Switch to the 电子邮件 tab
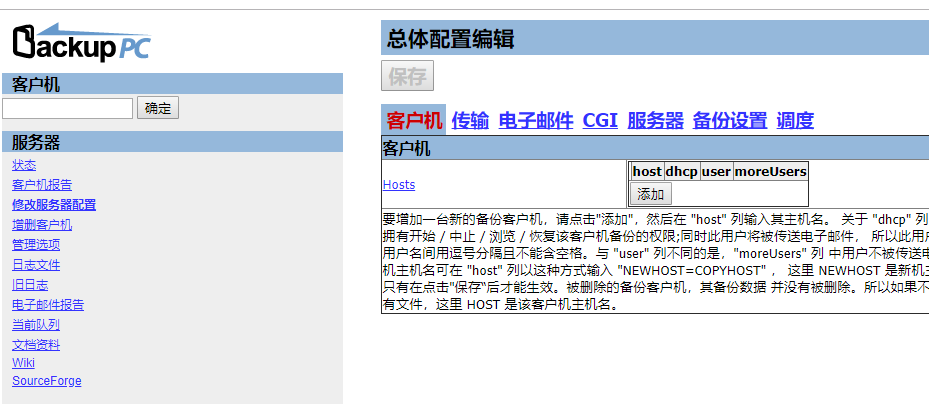The image size is (929, 404). 536,121
